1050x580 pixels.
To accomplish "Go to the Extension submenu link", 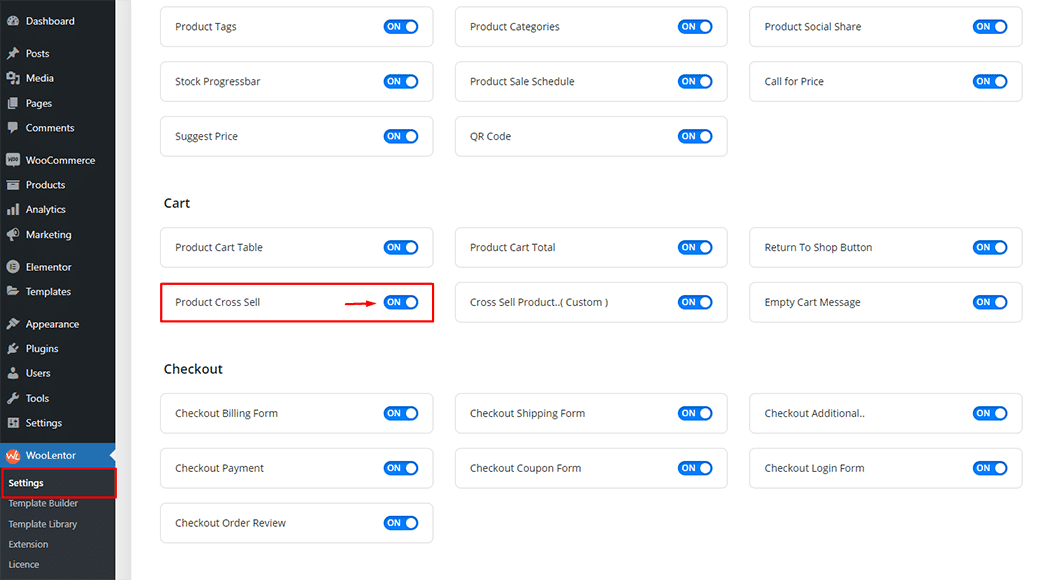I will 29,545.
